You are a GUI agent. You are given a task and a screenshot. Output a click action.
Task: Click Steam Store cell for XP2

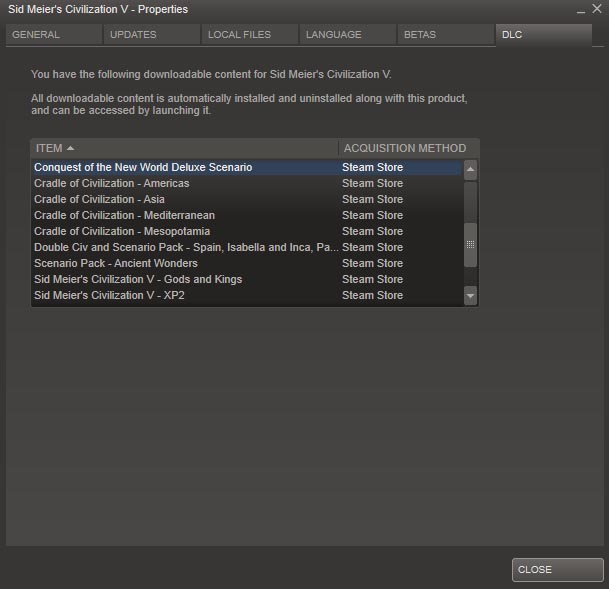coord(372,295)
